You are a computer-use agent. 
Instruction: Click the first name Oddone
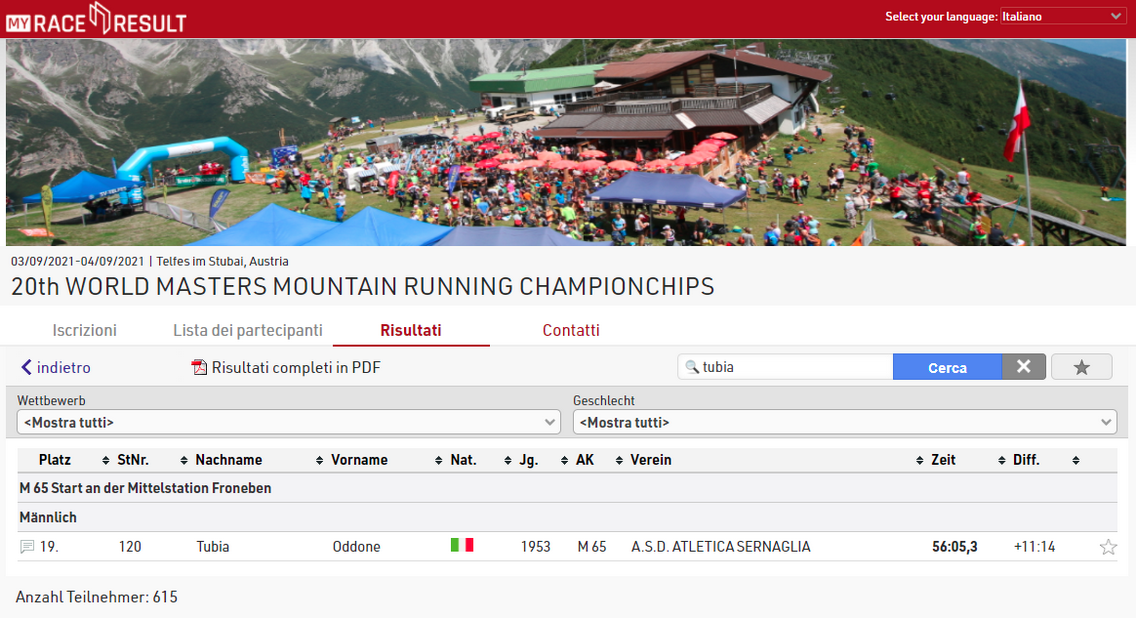pyautogui.click(x=356, y=547)
